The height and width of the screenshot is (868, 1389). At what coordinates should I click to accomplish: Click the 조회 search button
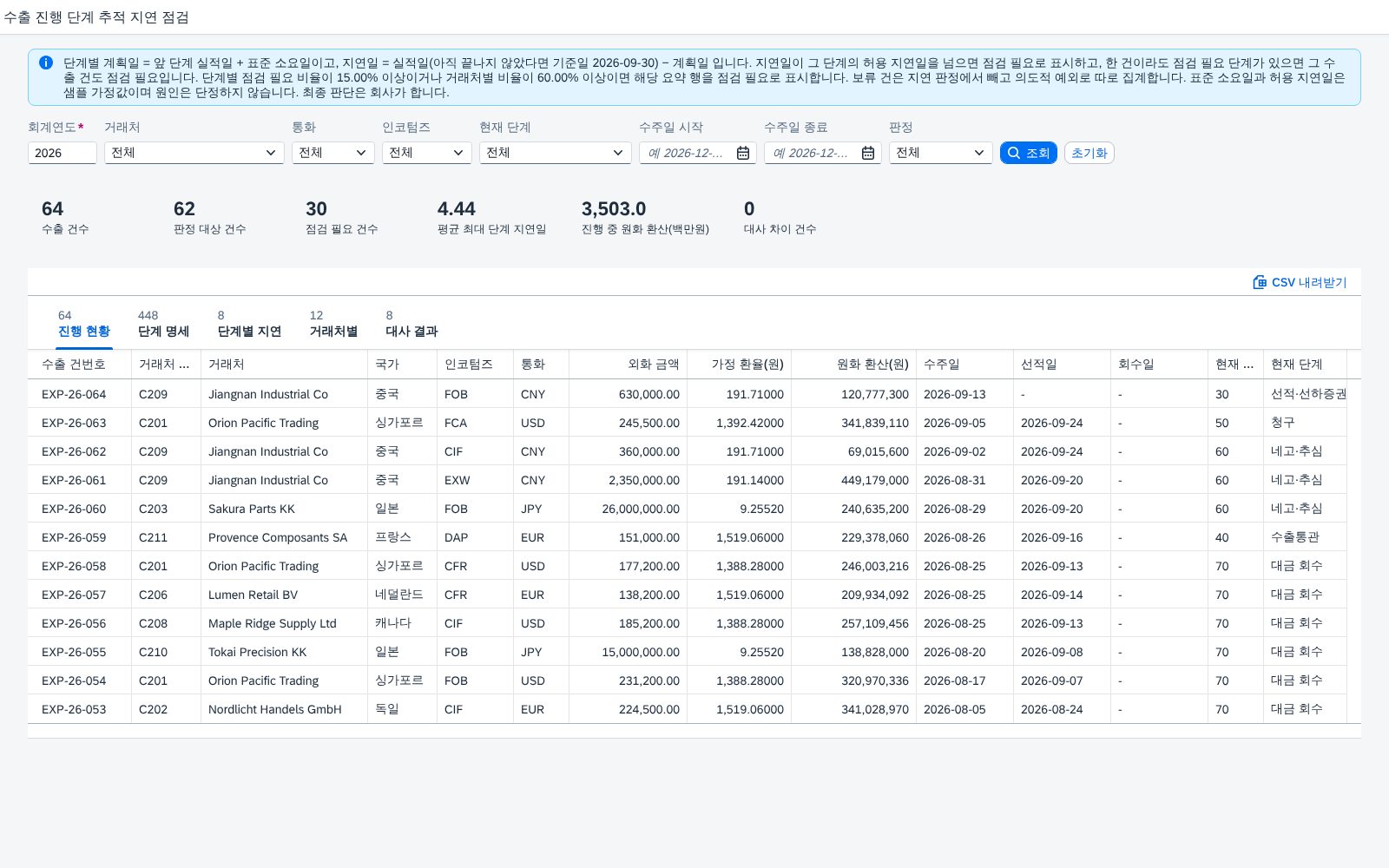tap(1028, 153)
